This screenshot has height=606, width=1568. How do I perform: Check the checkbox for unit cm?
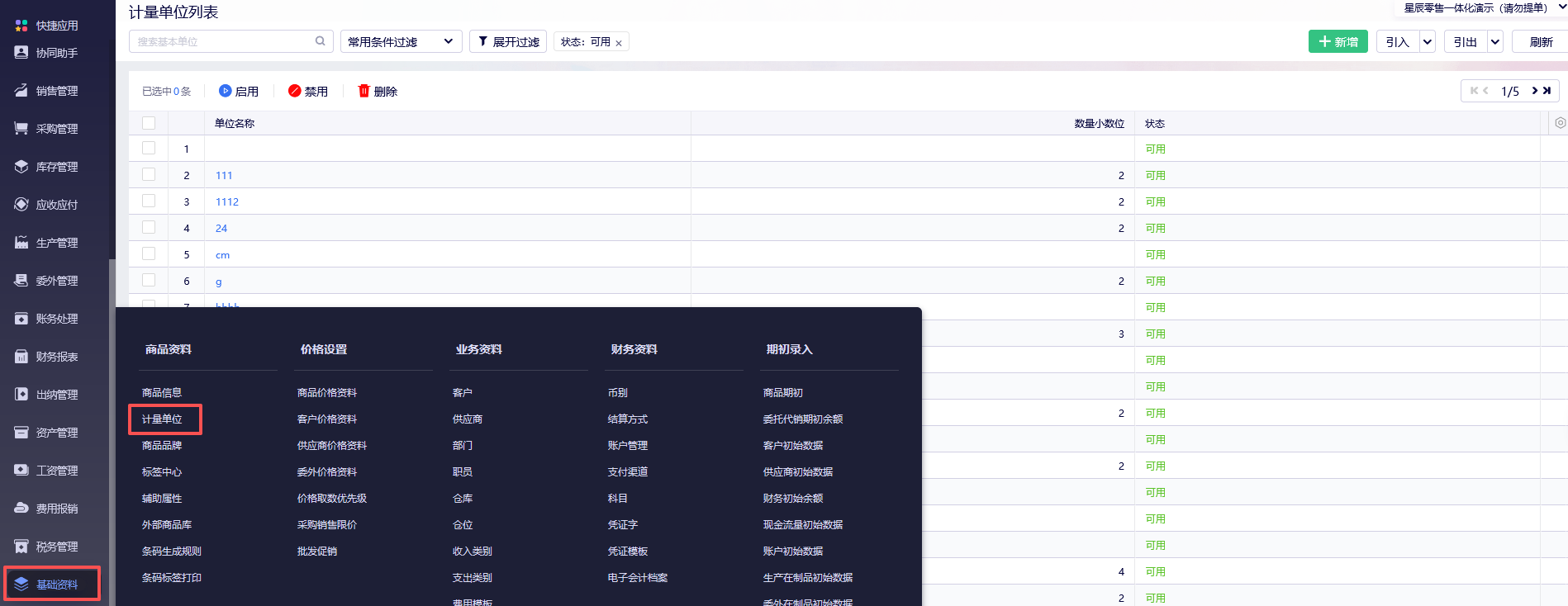pyautogui.click(x=149, y=253)
